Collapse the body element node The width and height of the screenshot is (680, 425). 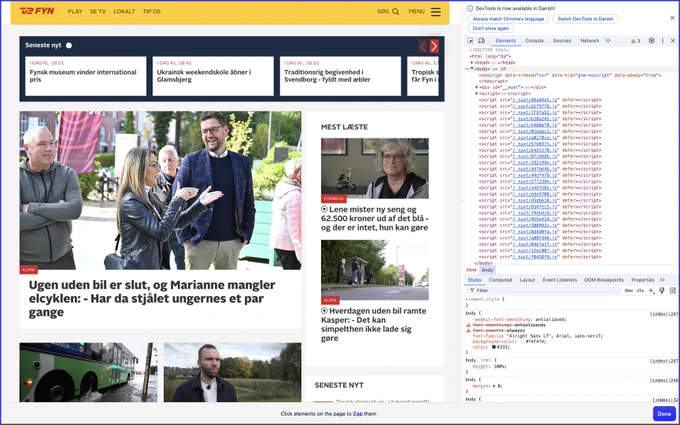[472, 69]
